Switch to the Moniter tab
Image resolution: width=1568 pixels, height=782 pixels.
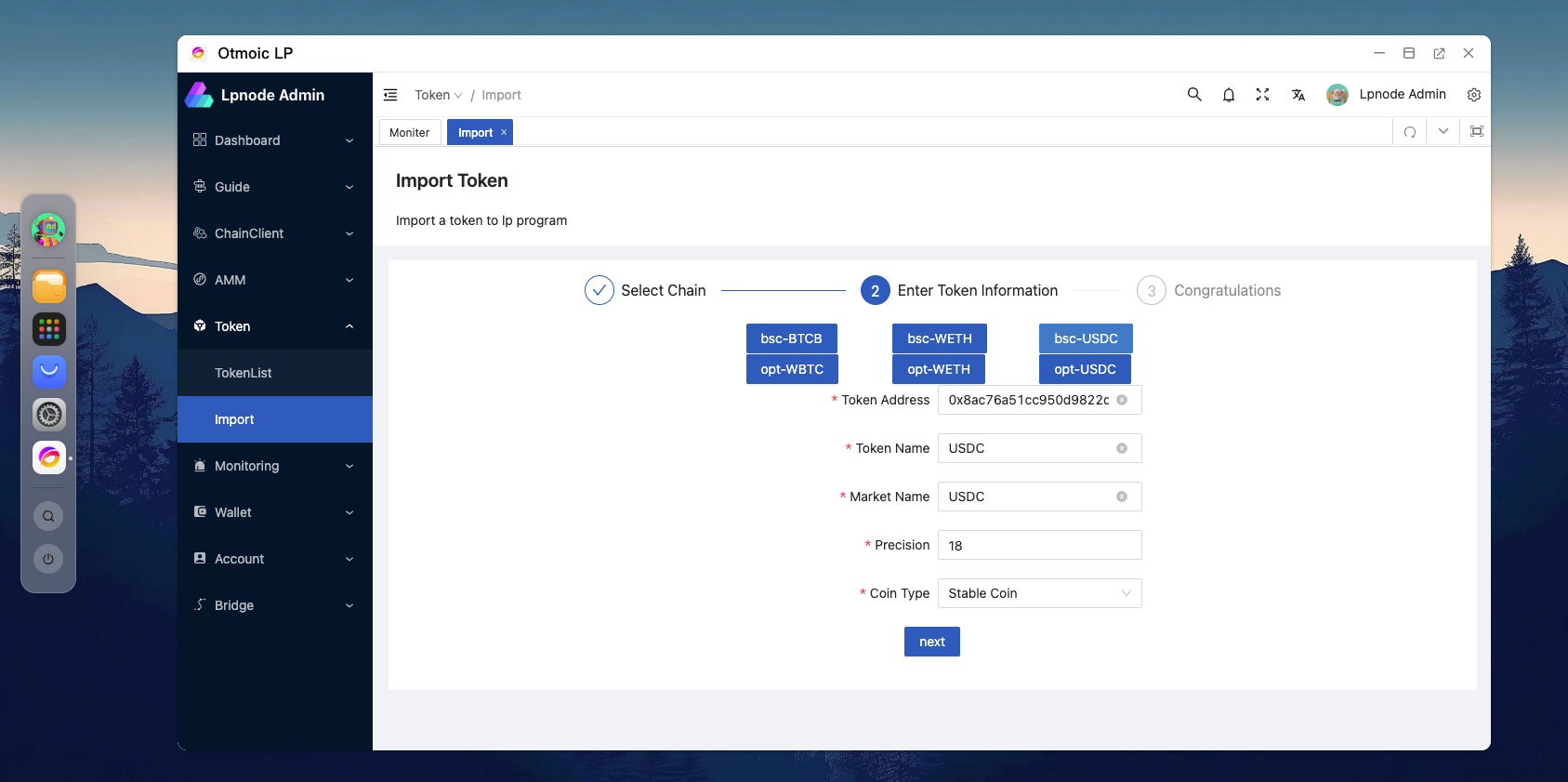[410, 133]
